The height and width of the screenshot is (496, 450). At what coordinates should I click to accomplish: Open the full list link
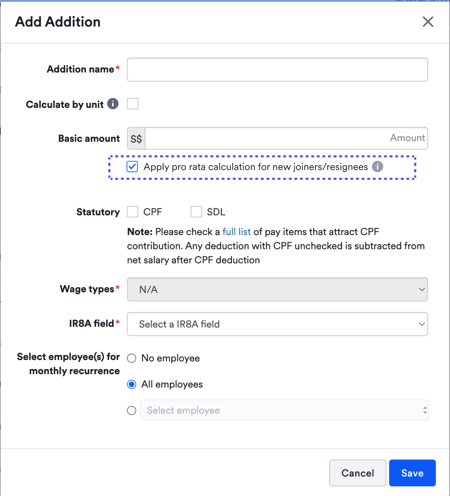click(236, 232)
